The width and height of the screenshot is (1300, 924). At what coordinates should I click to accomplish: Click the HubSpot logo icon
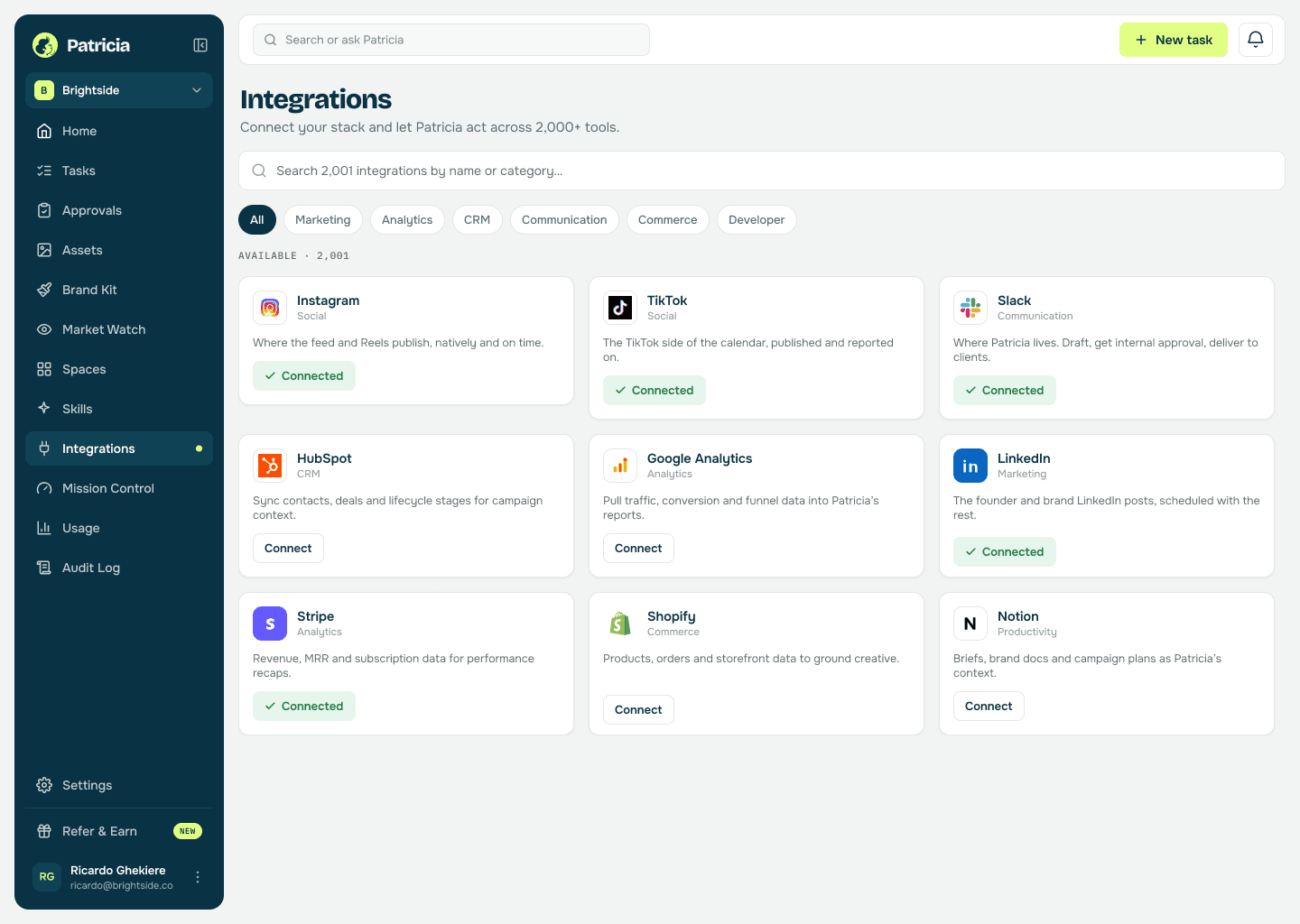[270, 466]
